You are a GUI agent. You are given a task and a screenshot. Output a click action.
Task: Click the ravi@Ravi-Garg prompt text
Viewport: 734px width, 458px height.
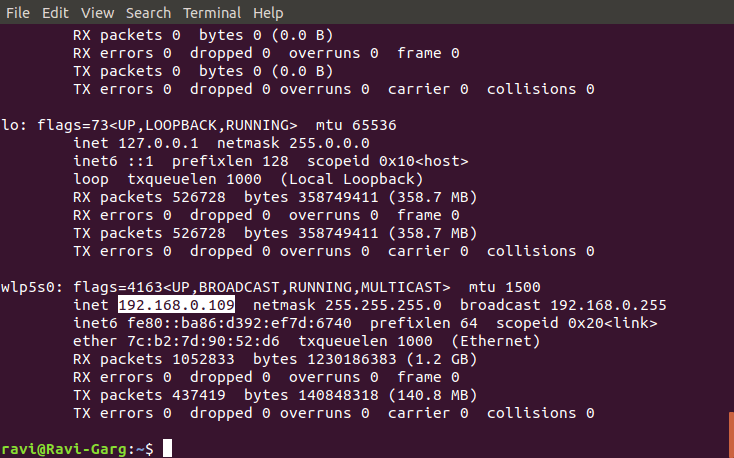(64, 449)
